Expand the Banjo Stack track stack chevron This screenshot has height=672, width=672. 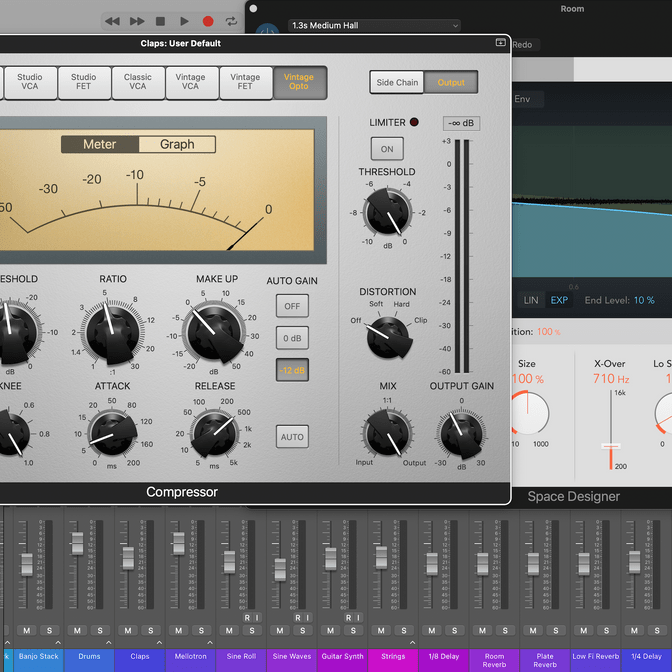58,642
